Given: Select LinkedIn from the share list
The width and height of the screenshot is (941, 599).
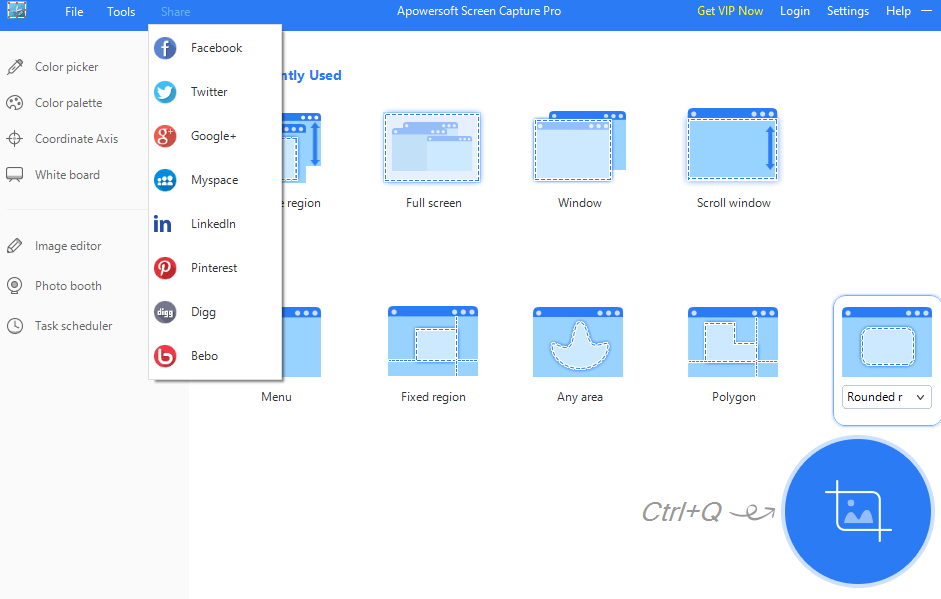Looking at the screenshot, I should pyautogui.click(x=213, y=224).
